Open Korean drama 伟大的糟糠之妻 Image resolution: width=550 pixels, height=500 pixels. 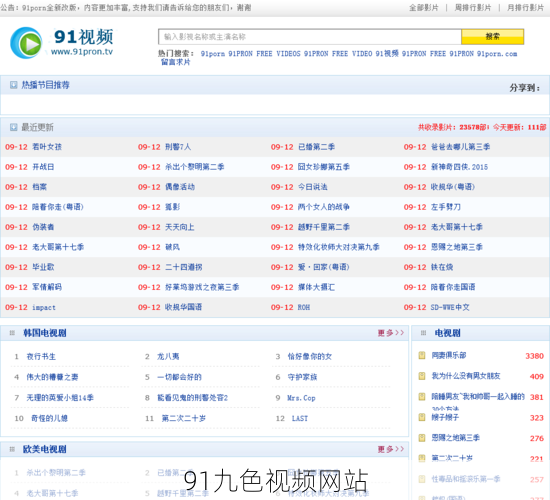(52, 377)
